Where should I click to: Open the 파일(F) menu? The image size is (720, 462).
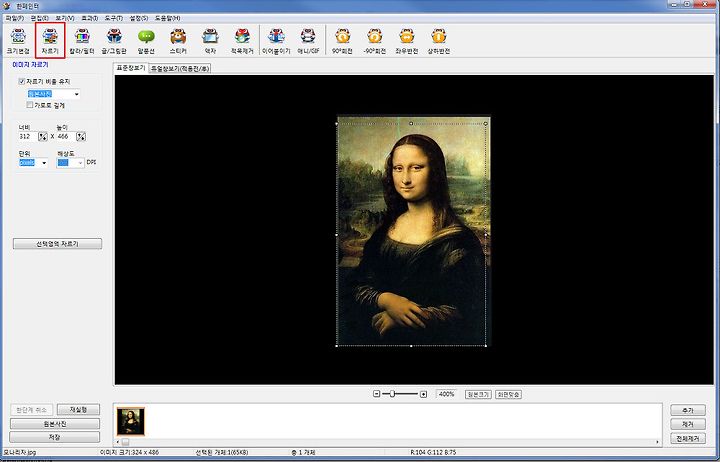pyautogui.click(x=14, y=18)
